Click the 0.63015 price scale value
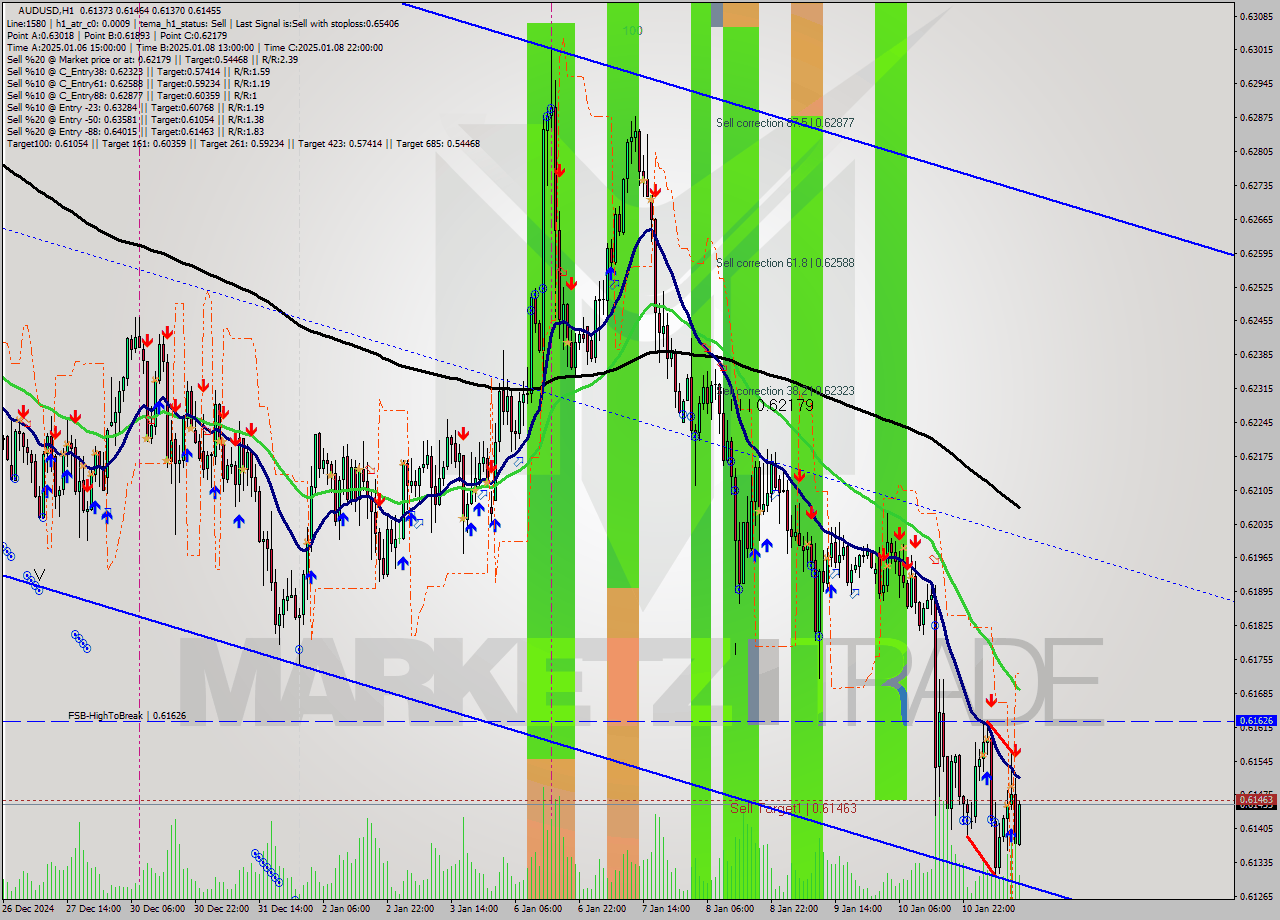Image resolution: width=1280 pixels, height=920 pixels. 1256,50
